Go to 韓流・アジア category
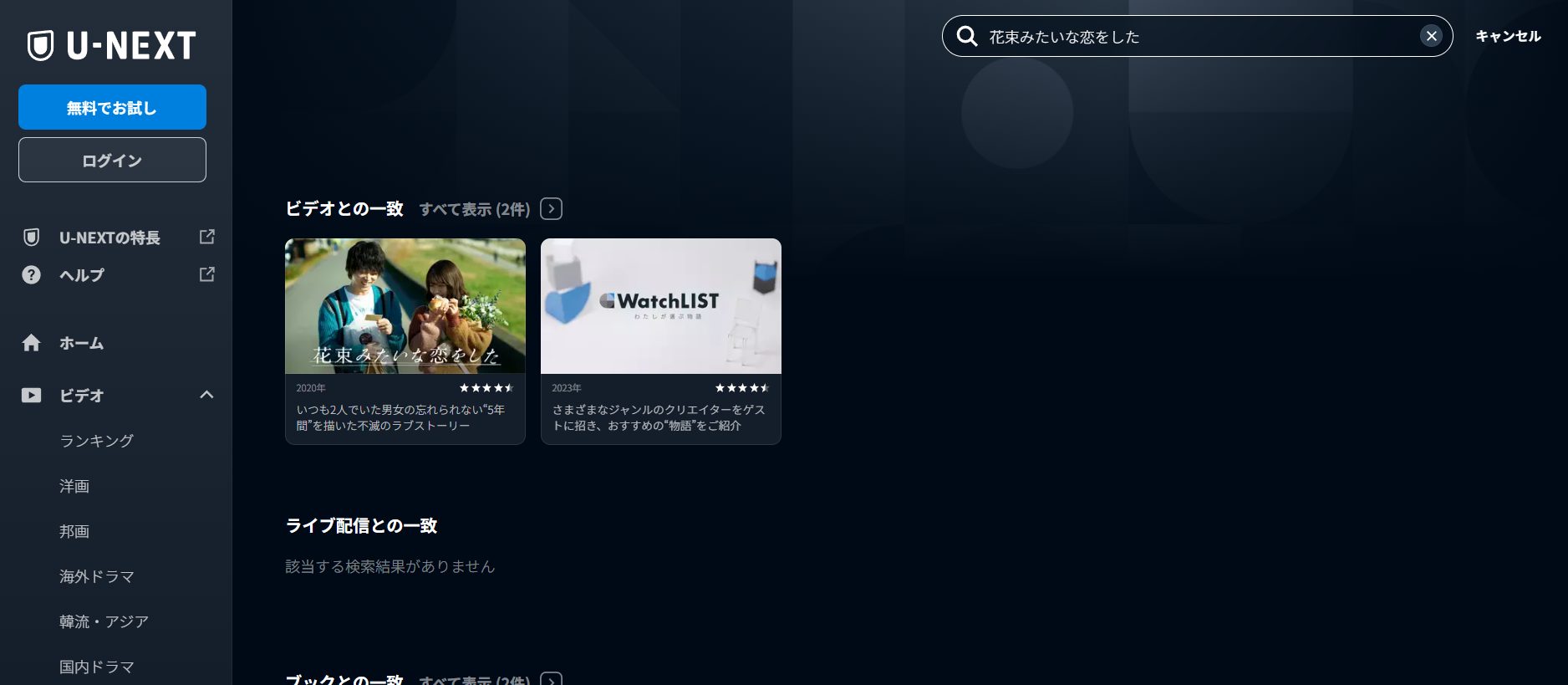Viewport: 1568px width, 685px height. click(x=104, y=621)
